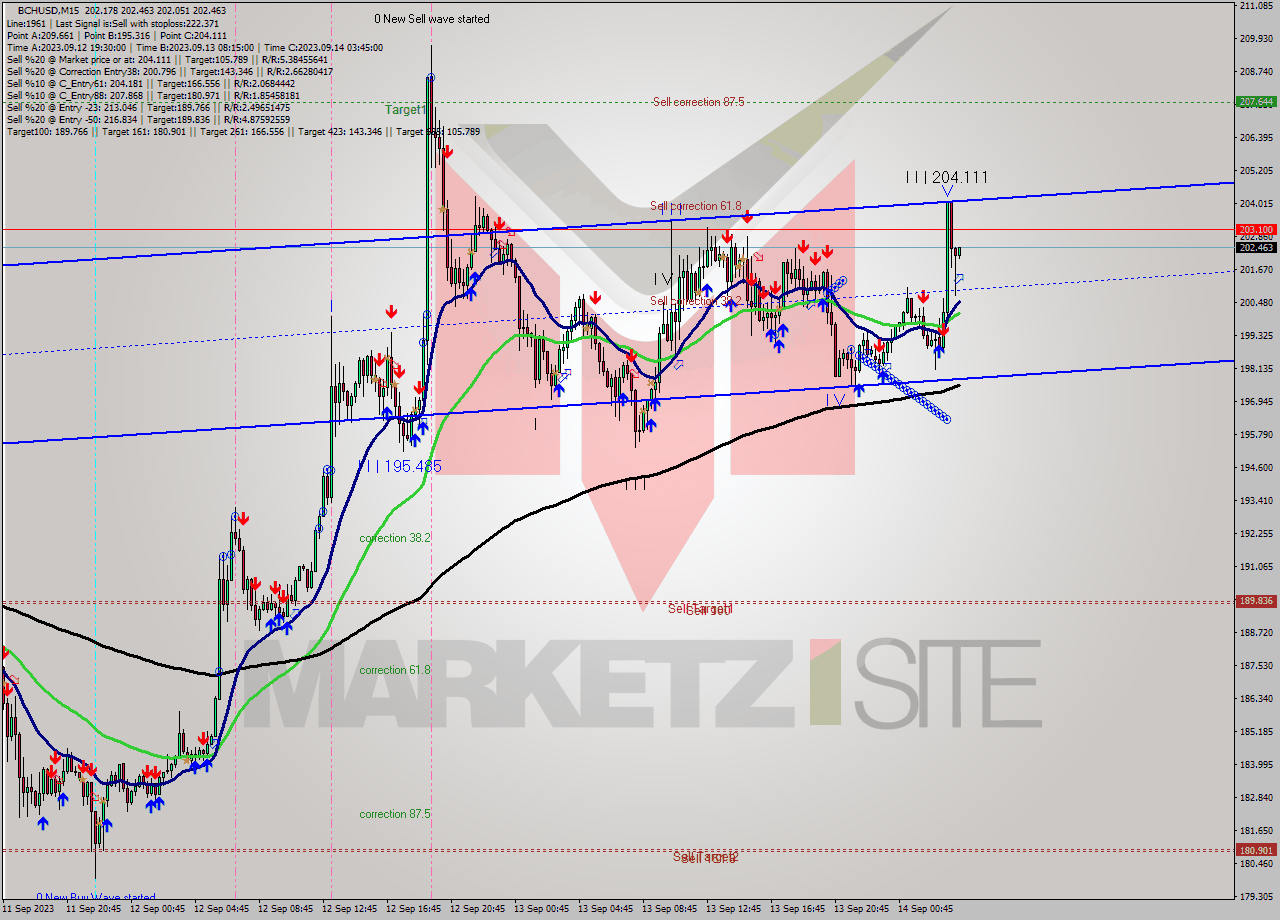Click the green 'correction 61.8' label
The image size is (1280, 920).
pos(395,670)
